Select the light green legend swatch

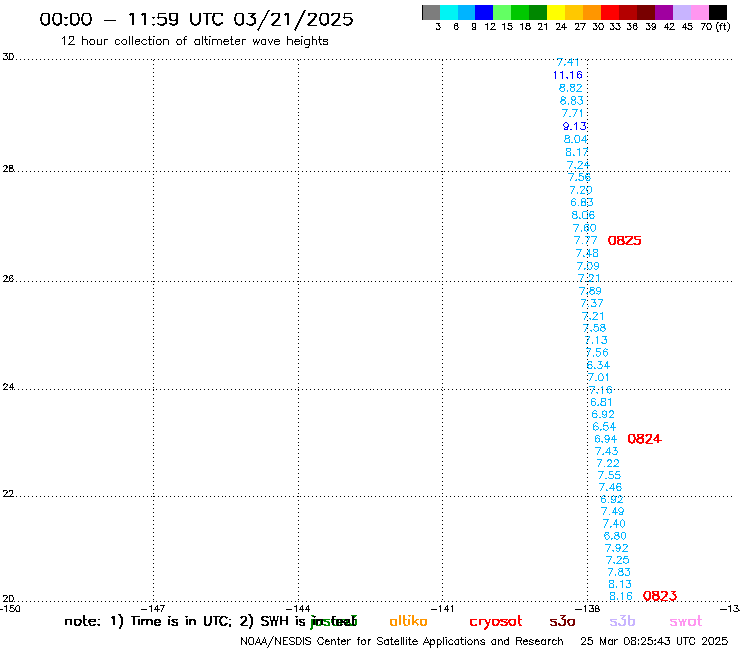click(502, 12)
